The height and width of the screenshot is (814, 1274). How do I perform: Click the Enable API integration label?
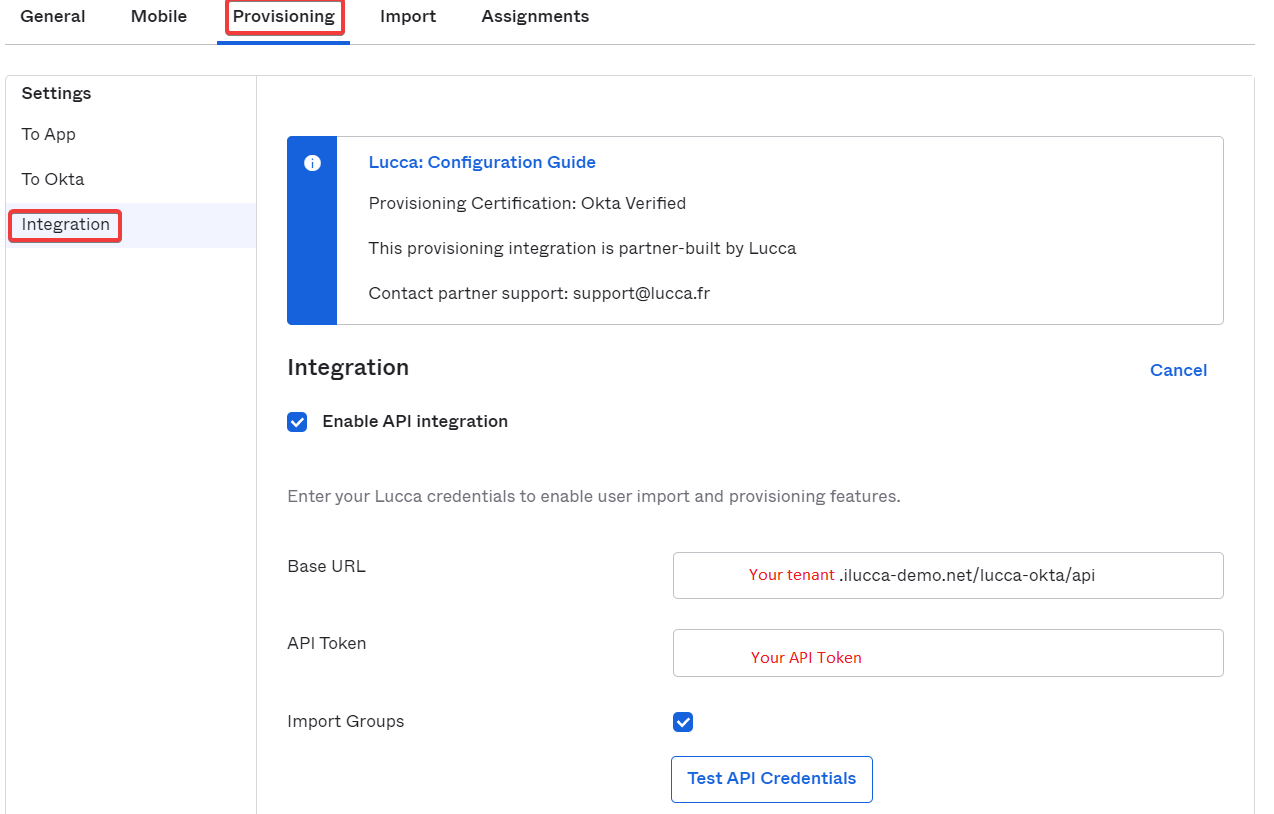(x=415, y=421)
